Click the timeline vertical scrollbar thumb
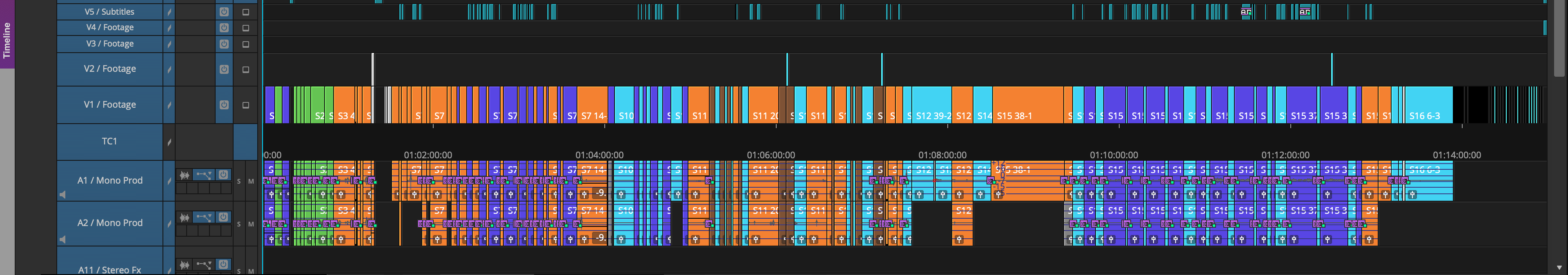Image resolution: width=1568 pixels, height=275 pixels. coord(1558,38)
